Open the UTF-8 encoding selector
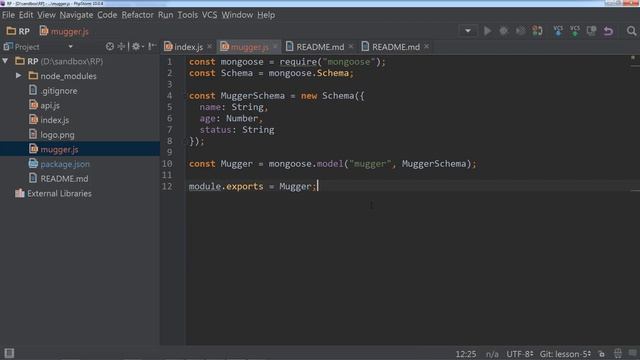The image size is (640, 360). point(520,354)
